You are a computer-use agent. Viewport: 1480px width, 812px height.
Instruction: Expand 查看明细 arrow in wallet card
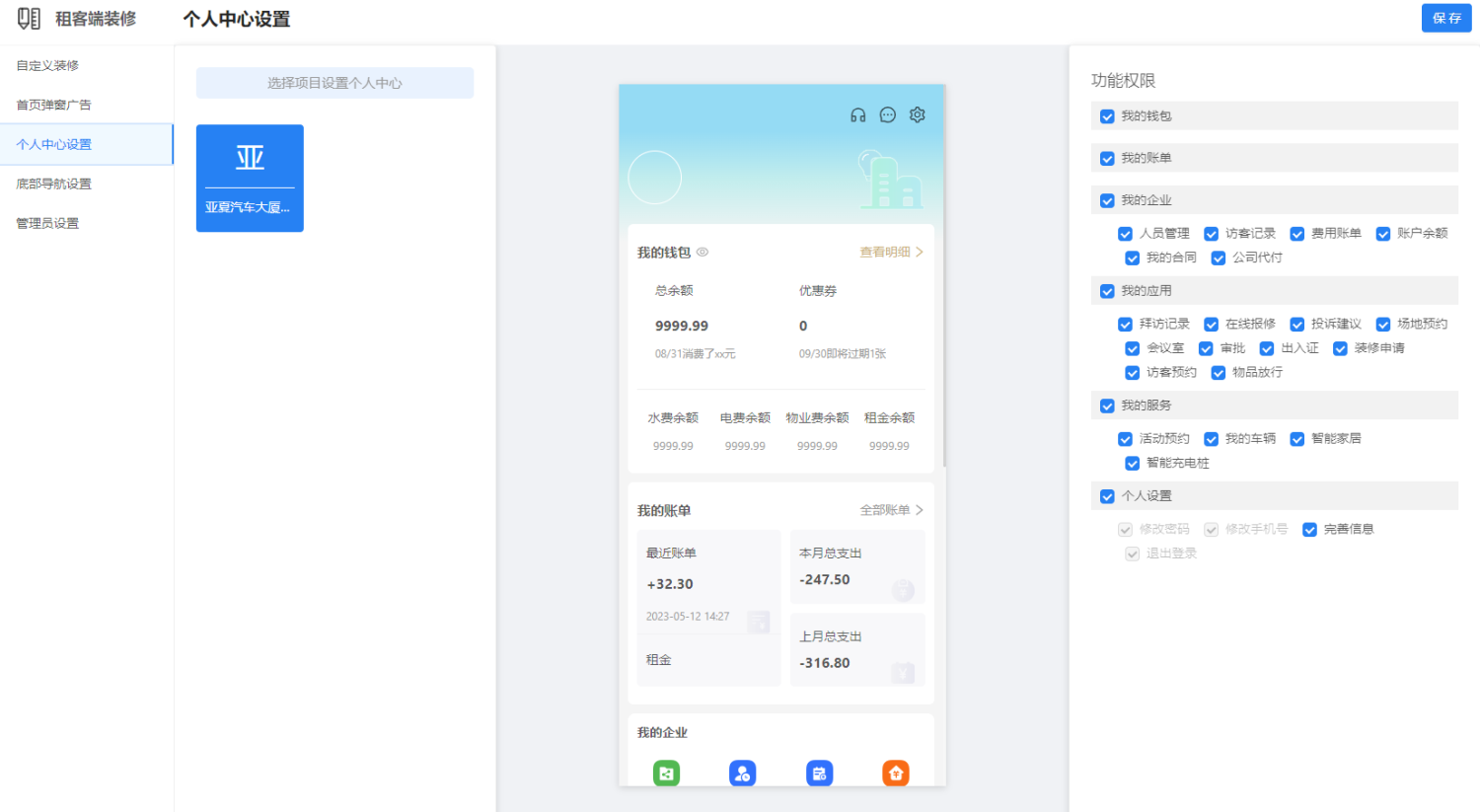(x=919, y=253)
